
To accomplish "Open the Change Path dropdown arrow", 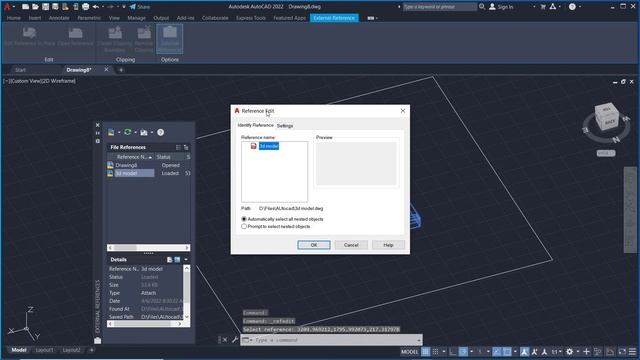I will coord(152,132).
